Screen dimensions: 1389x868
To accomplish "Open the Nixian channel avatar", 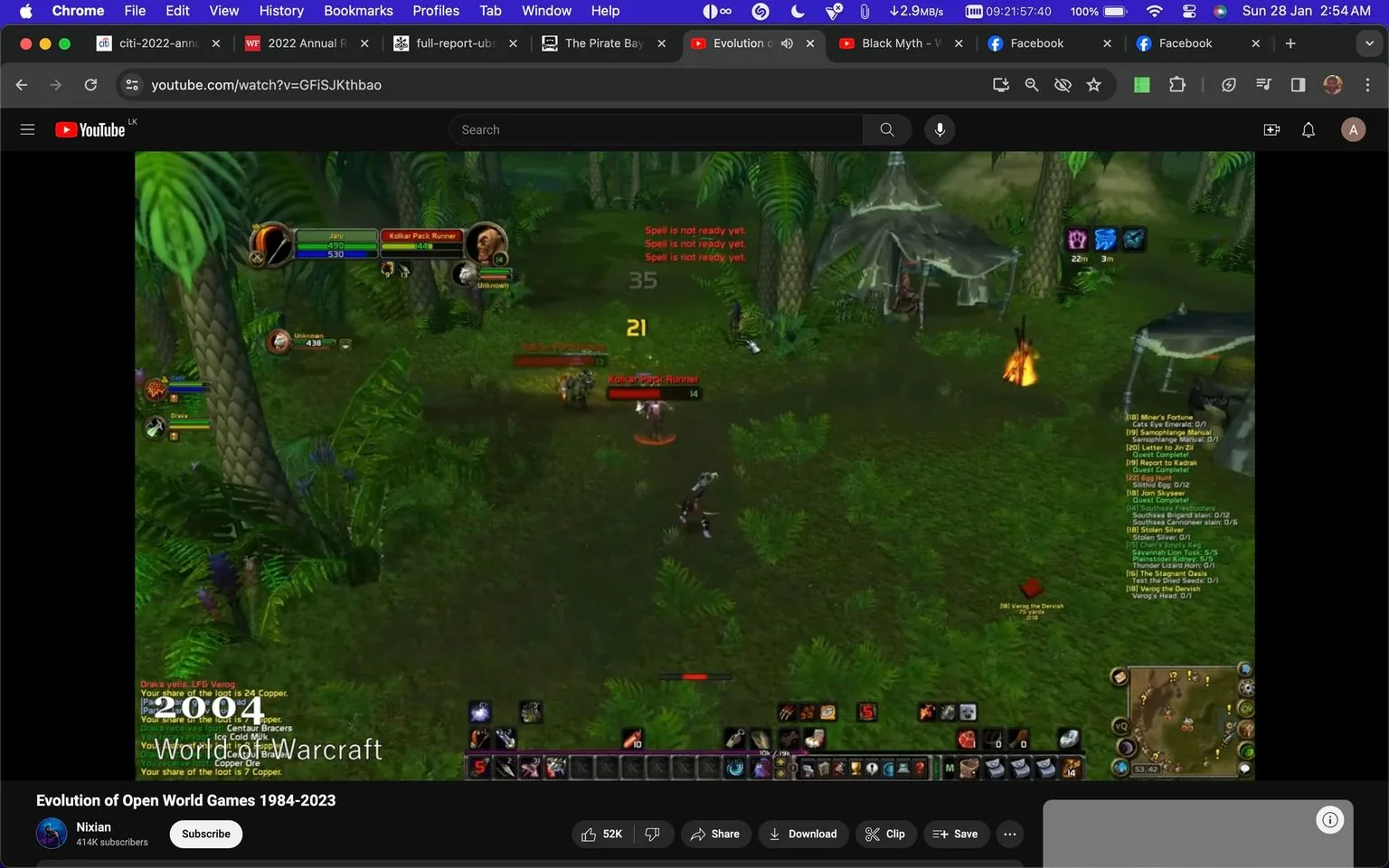I will click(x=52, y=833).
